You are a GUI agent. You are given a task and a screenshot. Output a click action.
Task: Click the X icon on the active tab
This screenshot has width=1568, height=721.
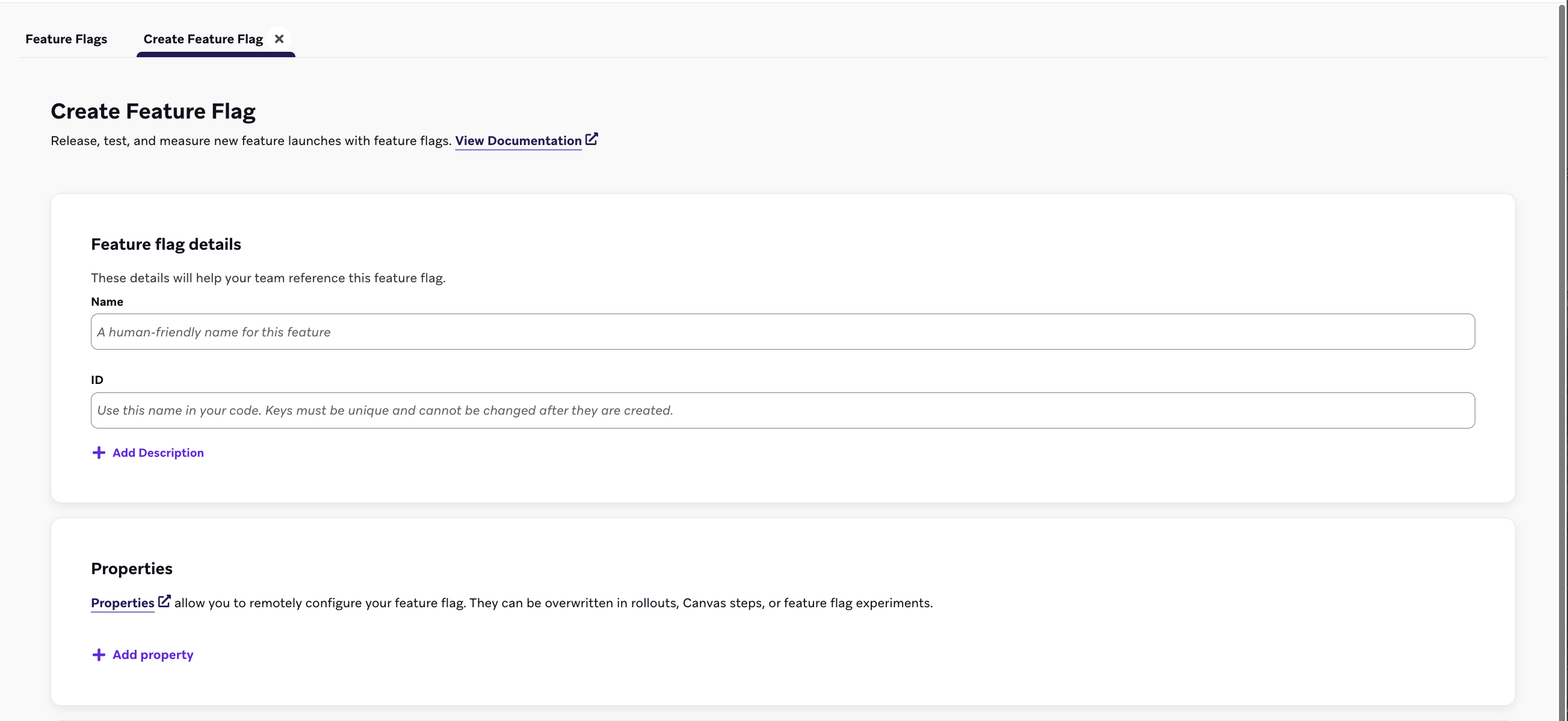(279, 38)
